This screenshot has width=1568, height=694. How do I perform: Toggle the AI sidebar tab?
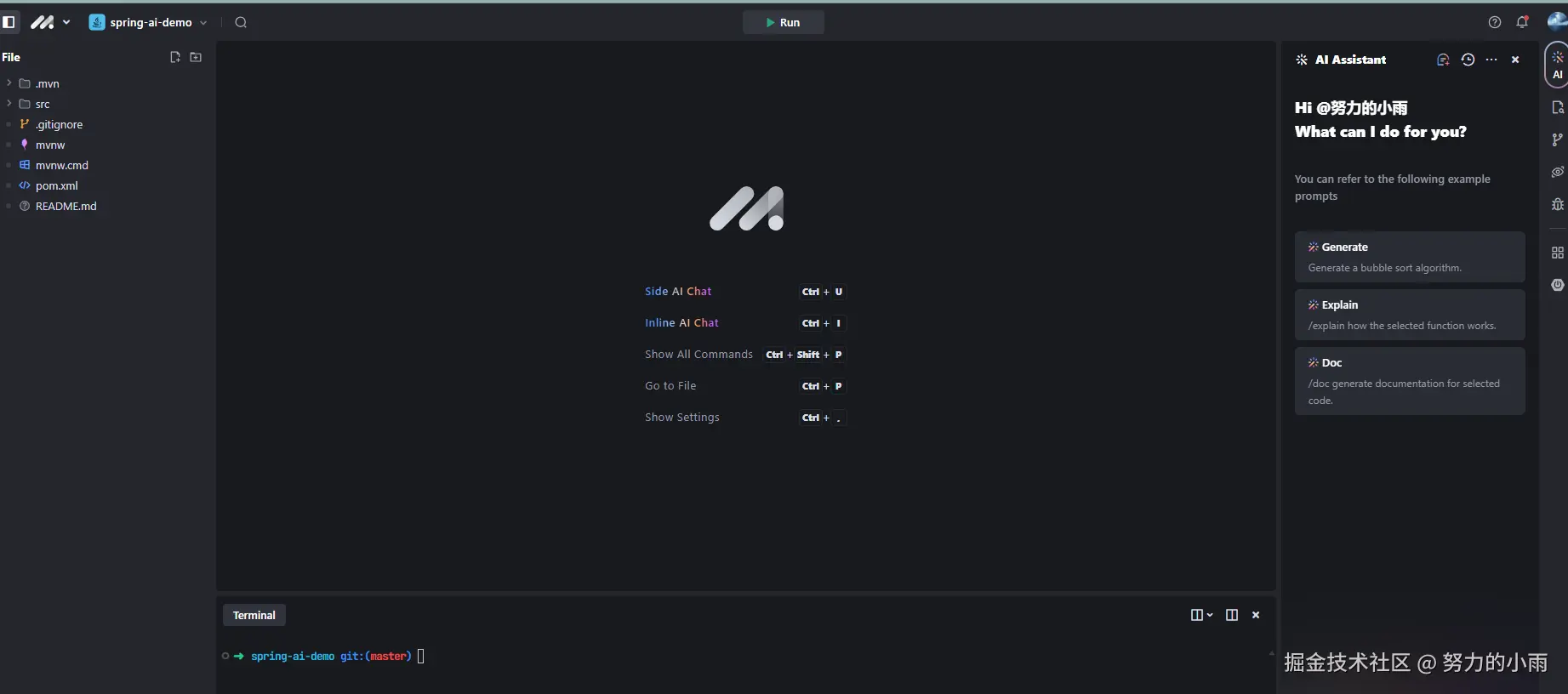click(1557, 65)
